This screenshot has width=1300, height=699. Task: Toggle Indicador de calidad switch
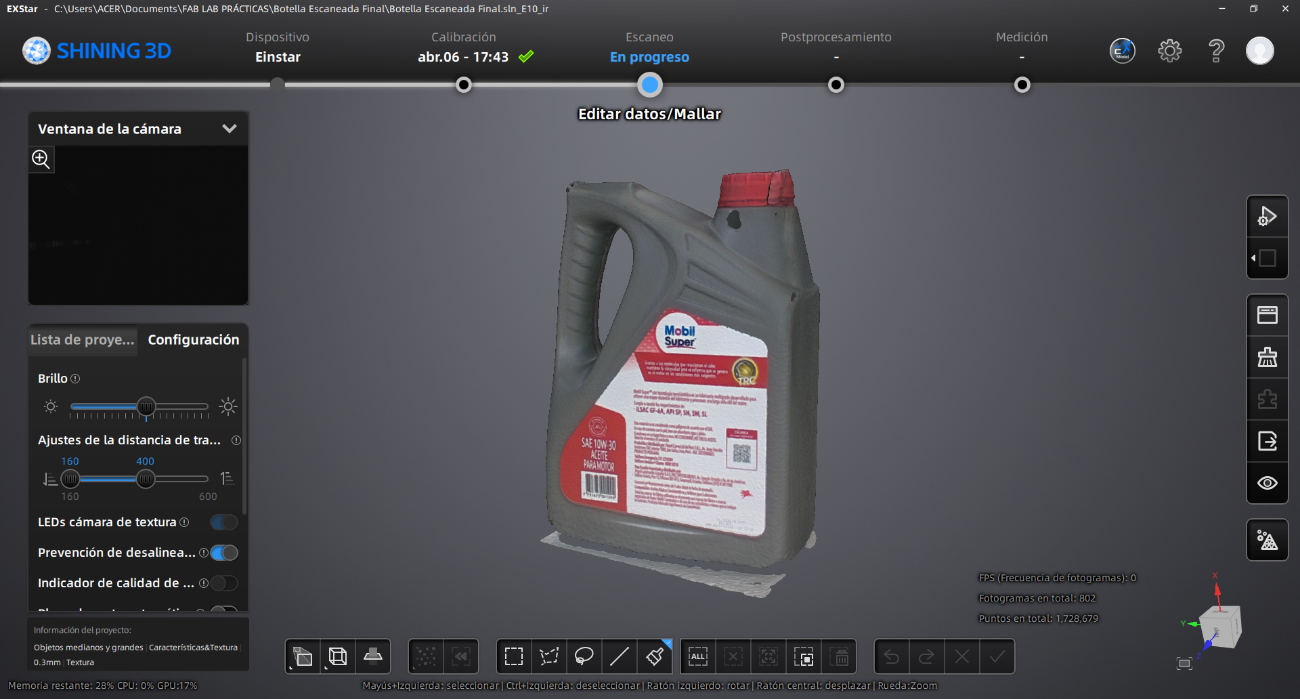click(x=224, y=583)
